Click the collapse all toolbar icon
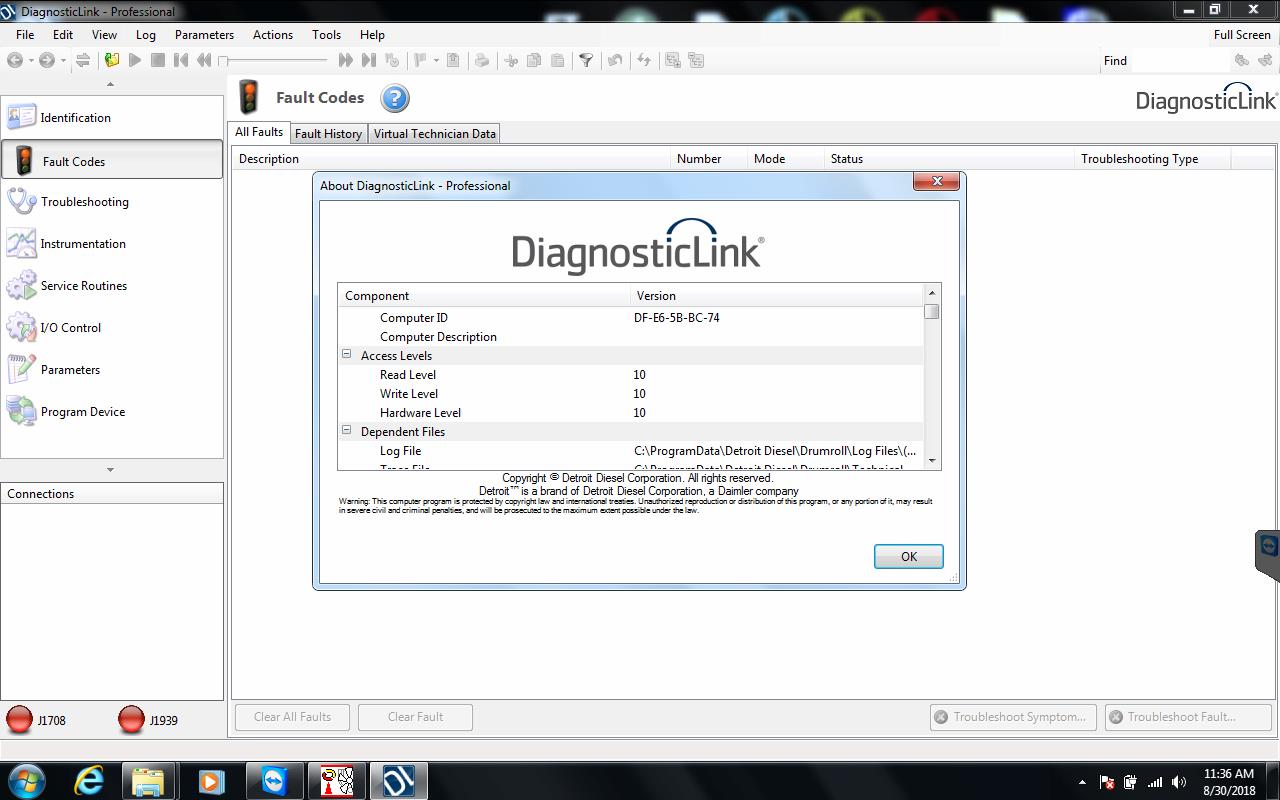The width and height of the screenshot is (1280, 800). pos(696,60)
